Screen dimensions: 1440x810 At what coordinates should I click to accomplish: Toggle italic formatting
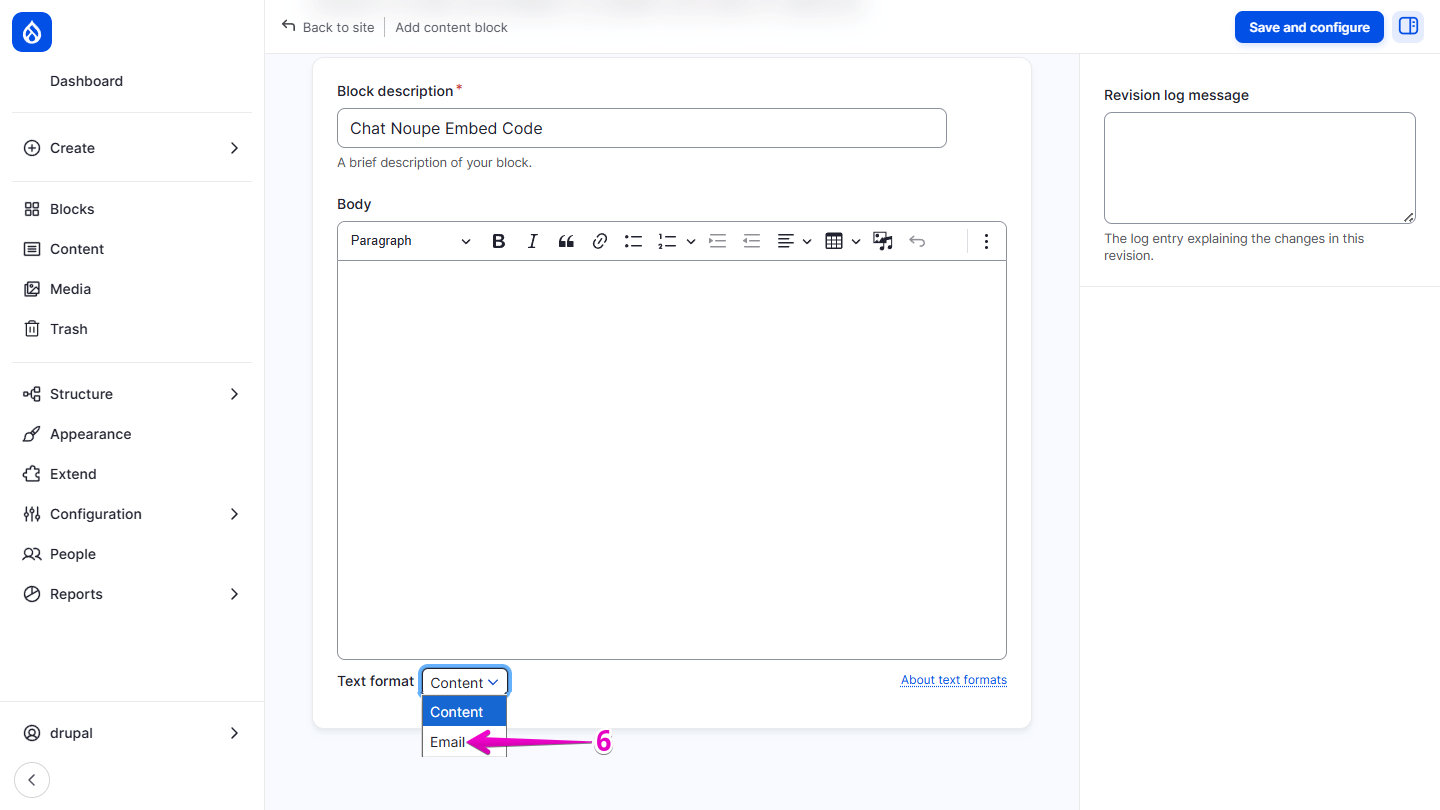pos(532,241)
